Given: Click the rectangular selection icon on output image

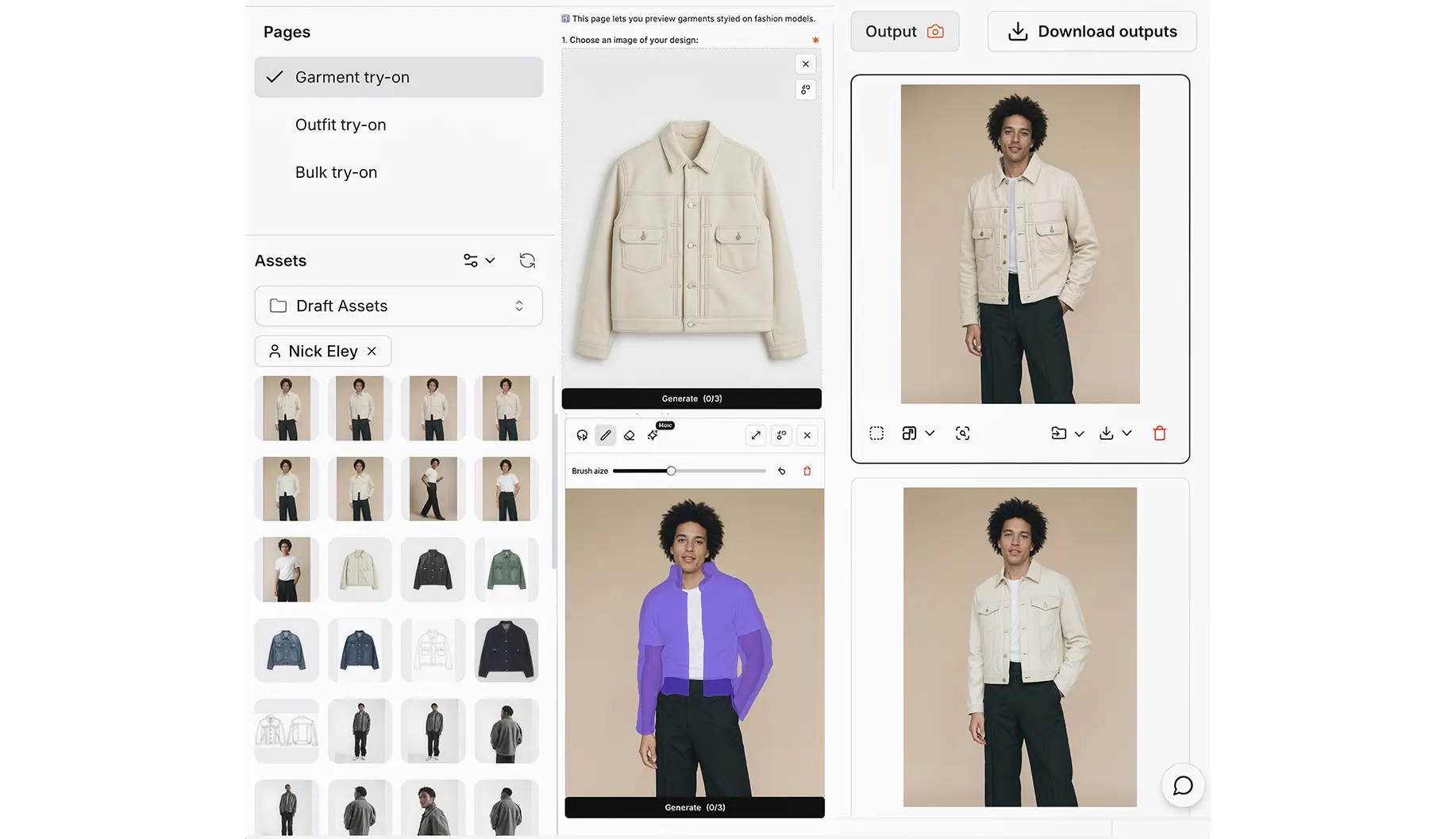Looking at the screenshot, I should tap(876, 433).
